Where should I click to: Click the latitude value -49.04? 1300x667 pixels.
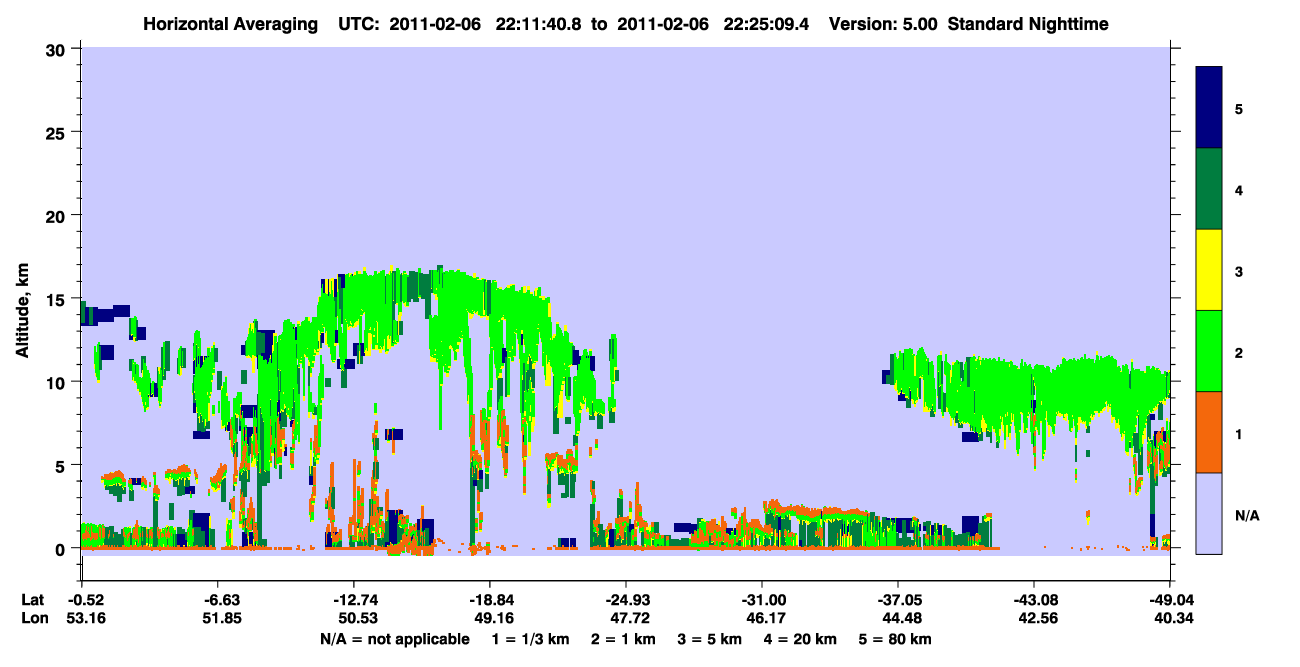1169,600
